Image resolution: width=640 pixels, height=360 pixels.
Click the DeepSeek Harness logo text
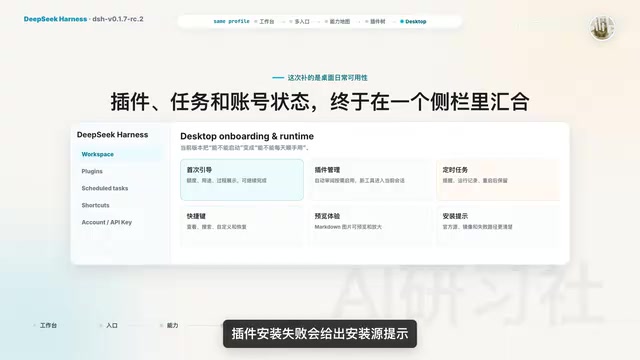click(55, 19)
